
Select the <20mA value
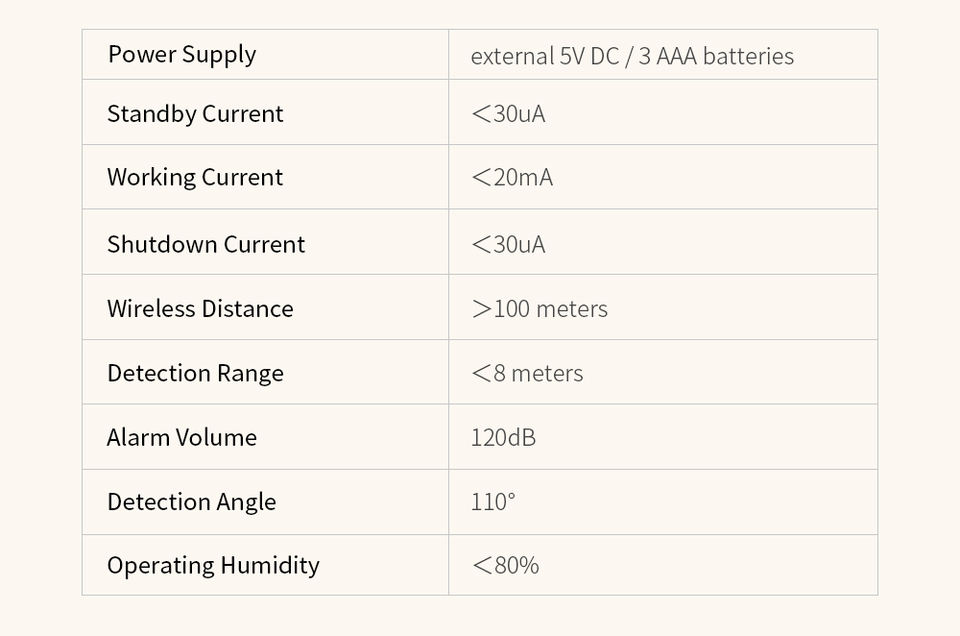click(x=512, y=178)
